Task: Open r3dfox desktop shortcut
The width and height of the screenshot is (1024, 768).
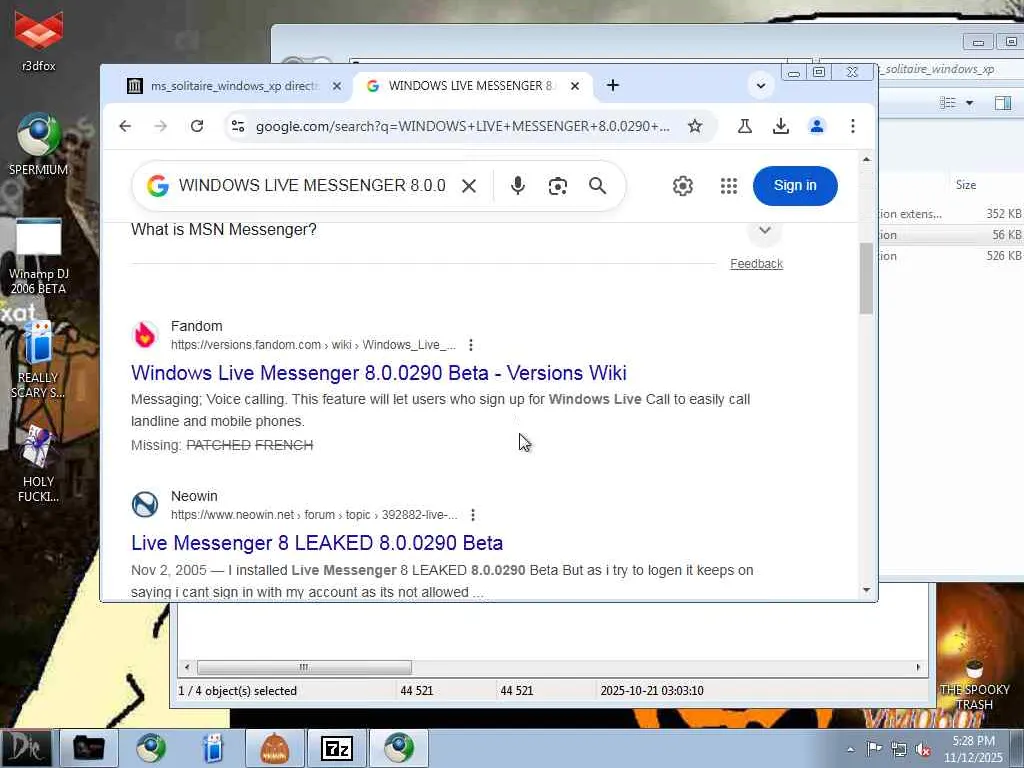Action: [39, 40]
